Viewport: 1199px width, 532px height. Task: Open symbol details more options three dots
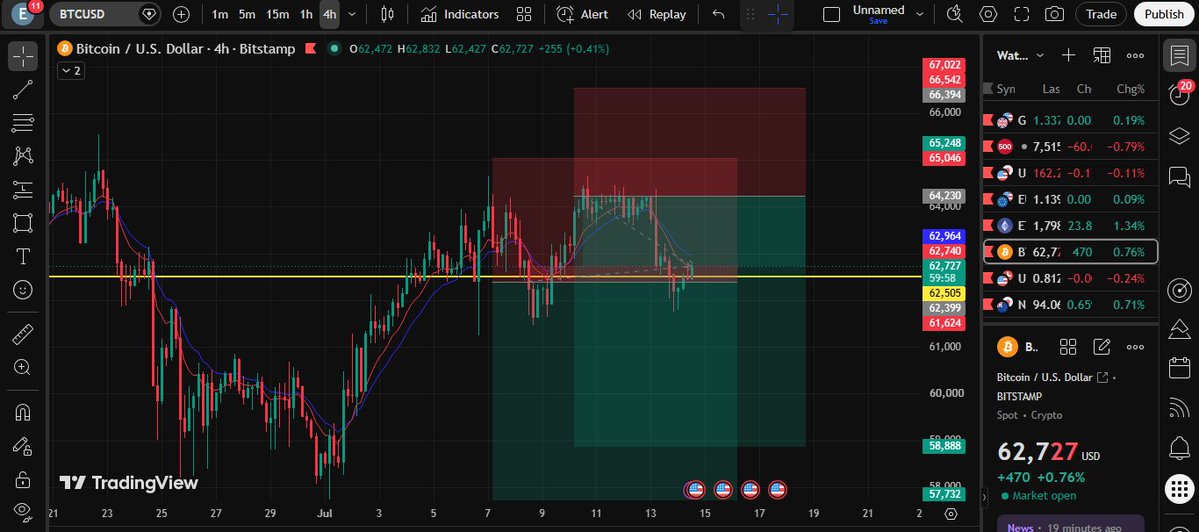click(1136, 347)
